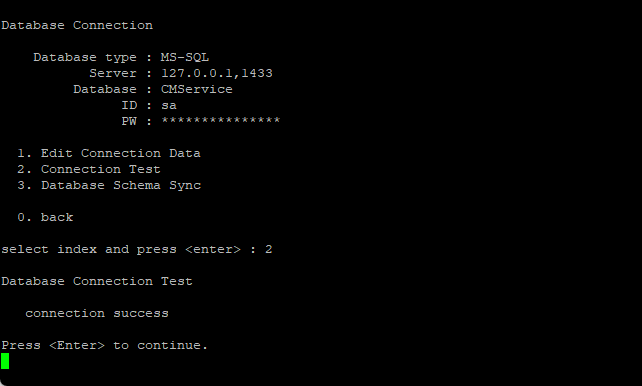Click the 'PW' field label
Image resolution: width=642 pixels, height=386 pixels.
(129, 121)
